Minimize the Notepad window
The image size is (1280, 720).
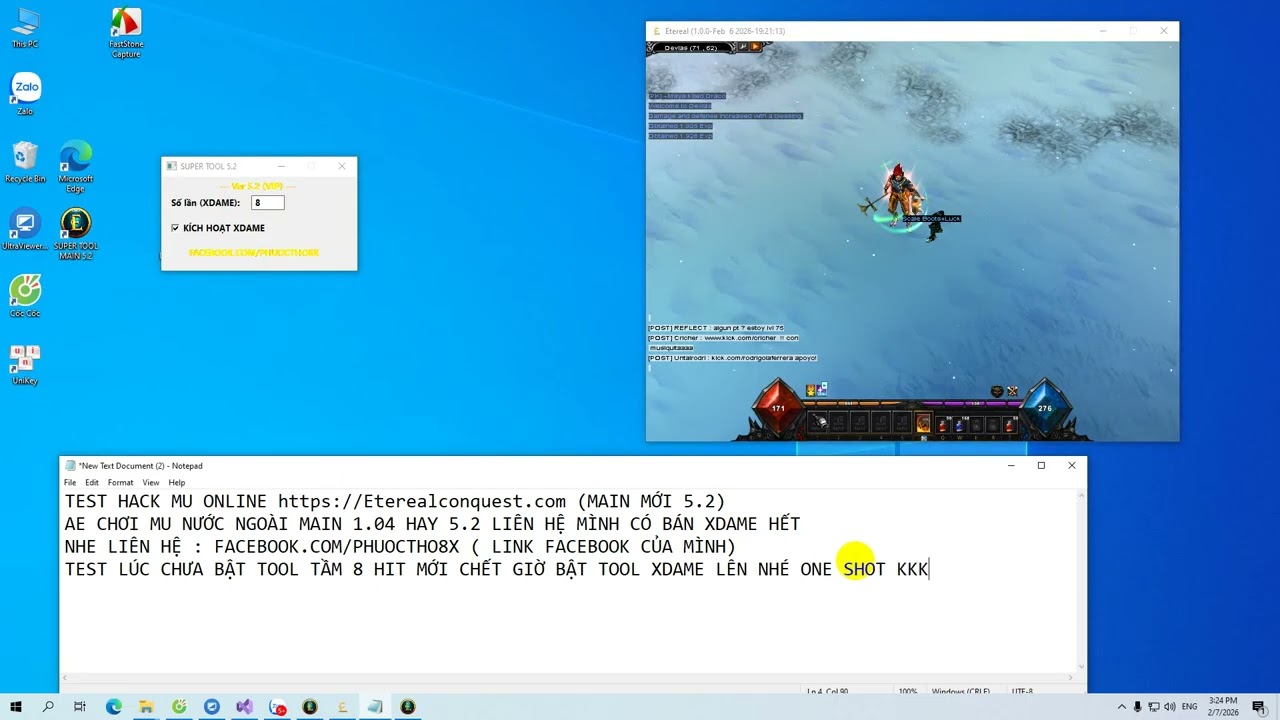click(1011, 465)
